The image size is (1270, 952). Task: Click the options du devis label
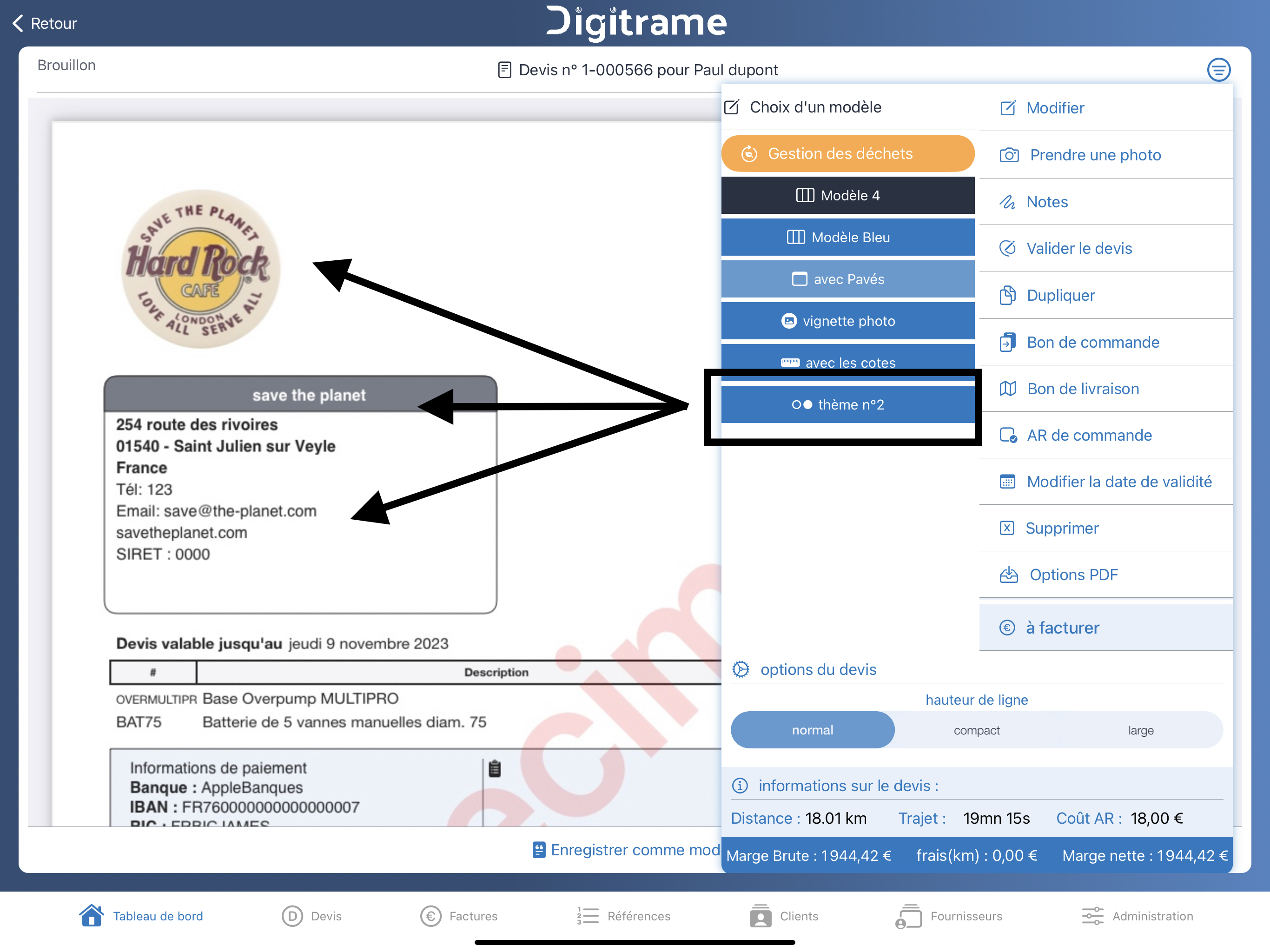point(818,669)
